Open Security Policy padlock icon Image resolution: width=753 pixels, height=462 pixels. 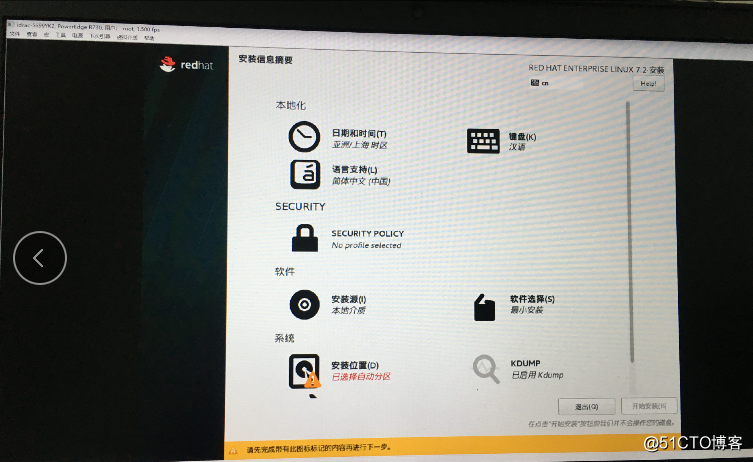tap(305, 238)
